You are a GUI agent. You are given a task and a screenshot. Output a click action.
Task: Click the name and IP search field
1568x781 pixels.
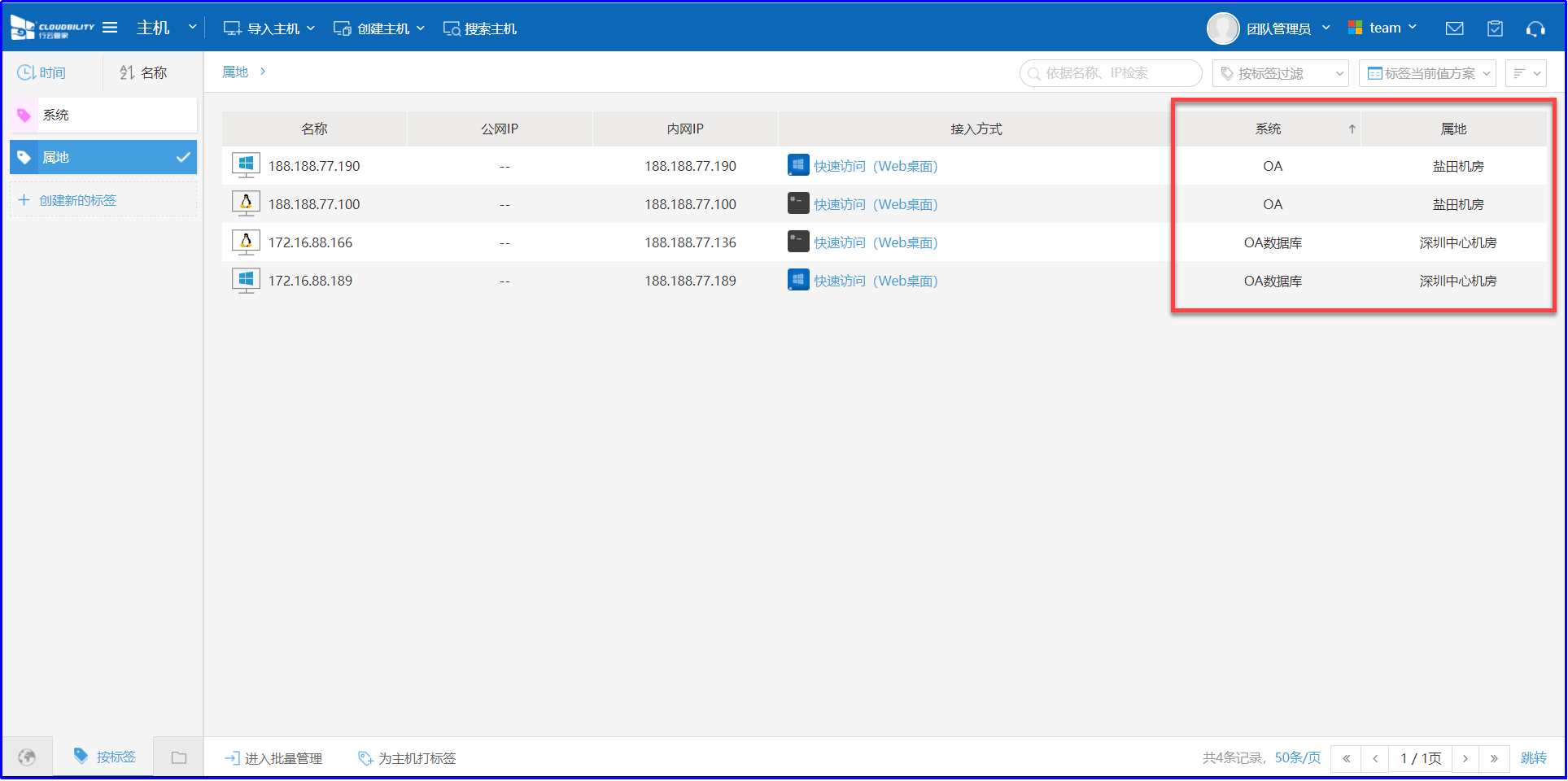click(x=1111, y=73)
